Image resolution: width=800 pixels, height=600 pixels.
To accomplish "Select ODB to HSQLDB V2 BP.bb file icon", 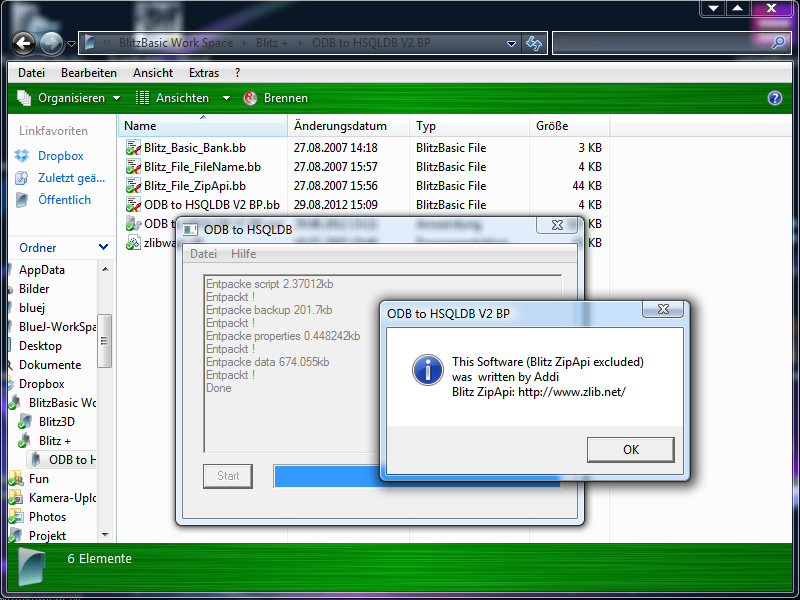I will pyautogui.click(x=133, y=205).
